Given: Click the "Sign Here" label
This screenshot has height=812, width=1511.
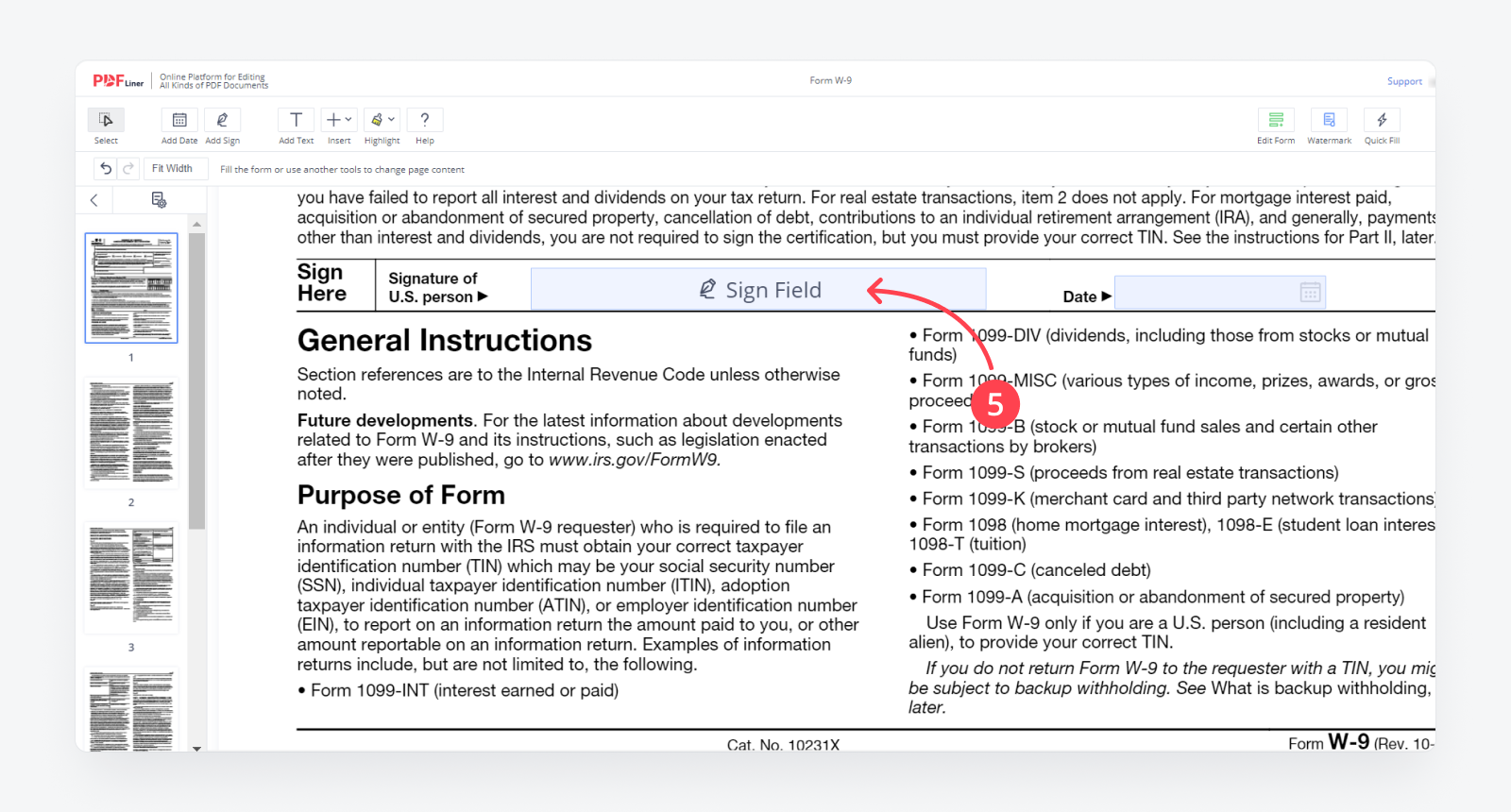Looking at the screenshot, I should coord(322,282).
